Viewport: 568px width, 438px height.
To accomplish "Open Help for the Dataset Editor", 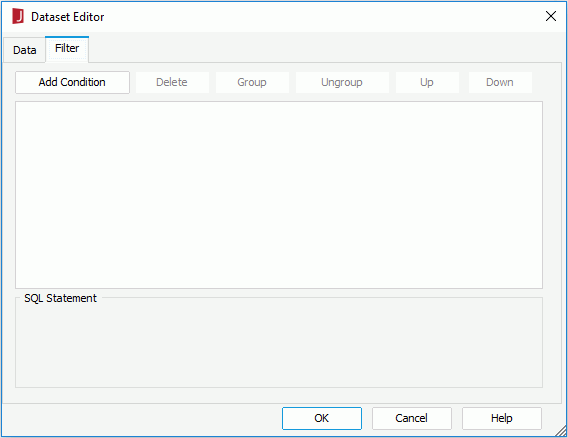I will (x=502, y=418).
